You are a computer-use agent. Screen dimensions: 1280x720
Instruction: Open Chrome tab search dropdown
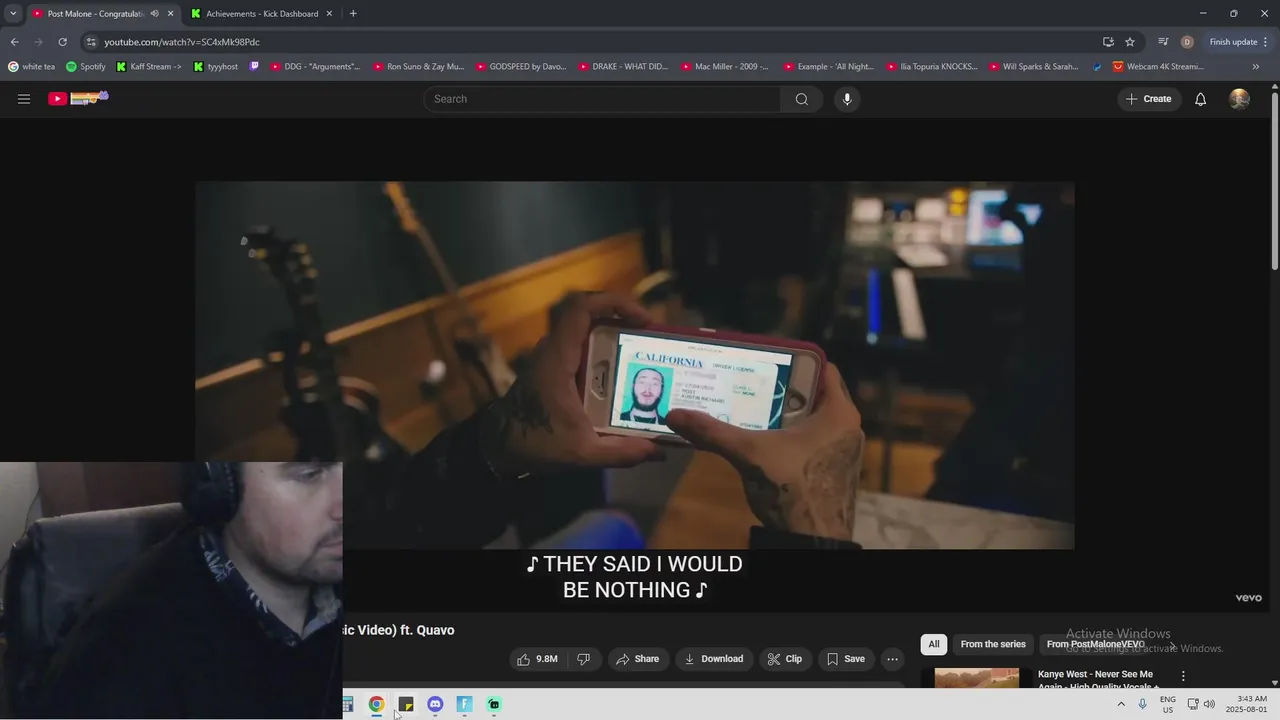pyautogui.click(x=13, y=14)
